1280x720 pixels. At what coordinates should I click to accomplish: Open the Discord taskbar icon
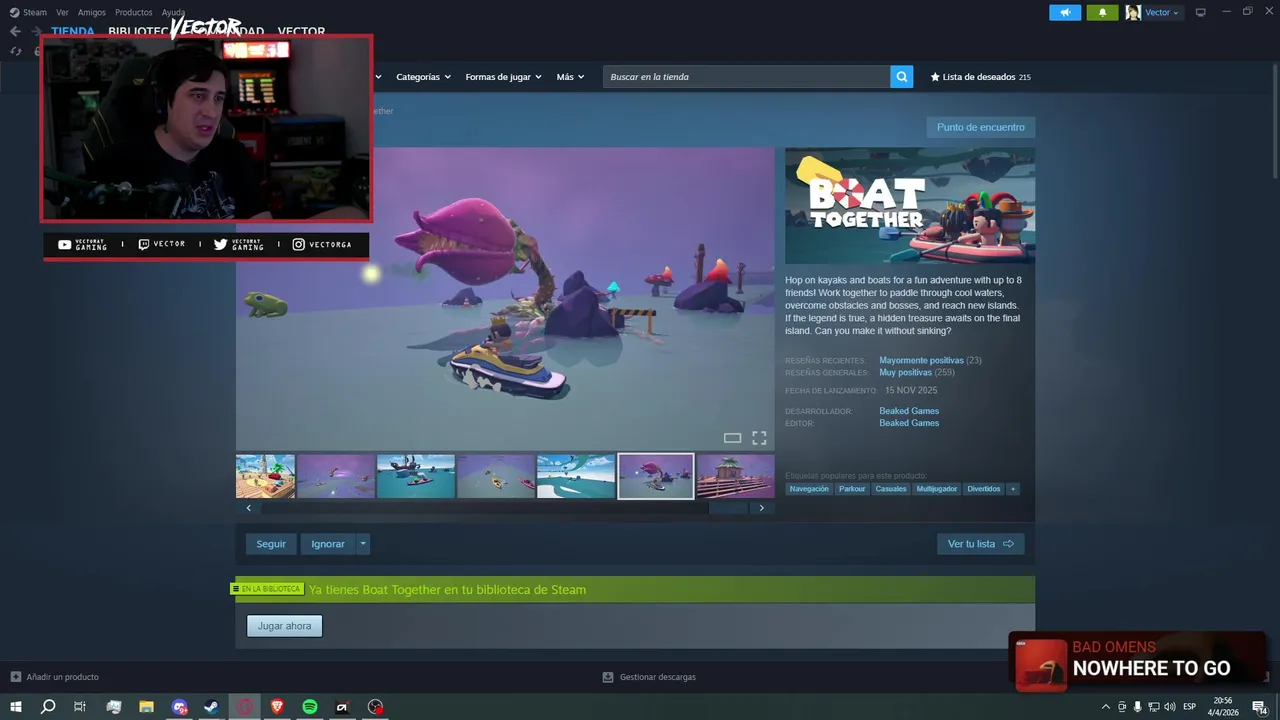click(179, 707)
